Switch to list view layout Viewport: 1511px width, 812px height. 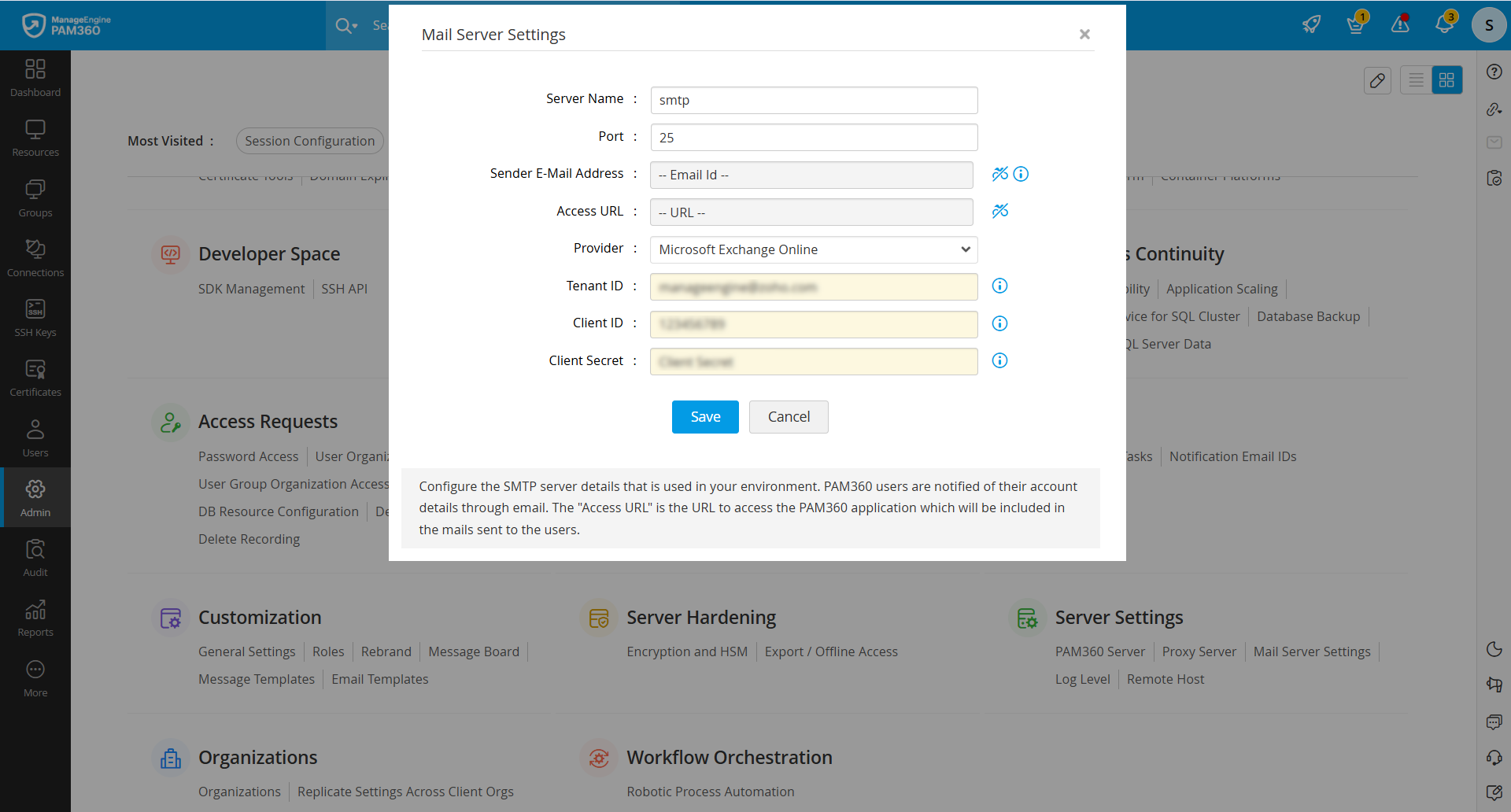1416,79
